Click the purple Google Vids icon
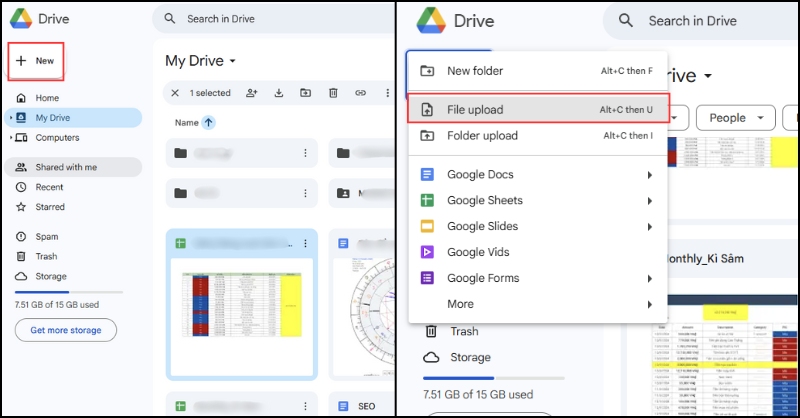 [427, 252]
